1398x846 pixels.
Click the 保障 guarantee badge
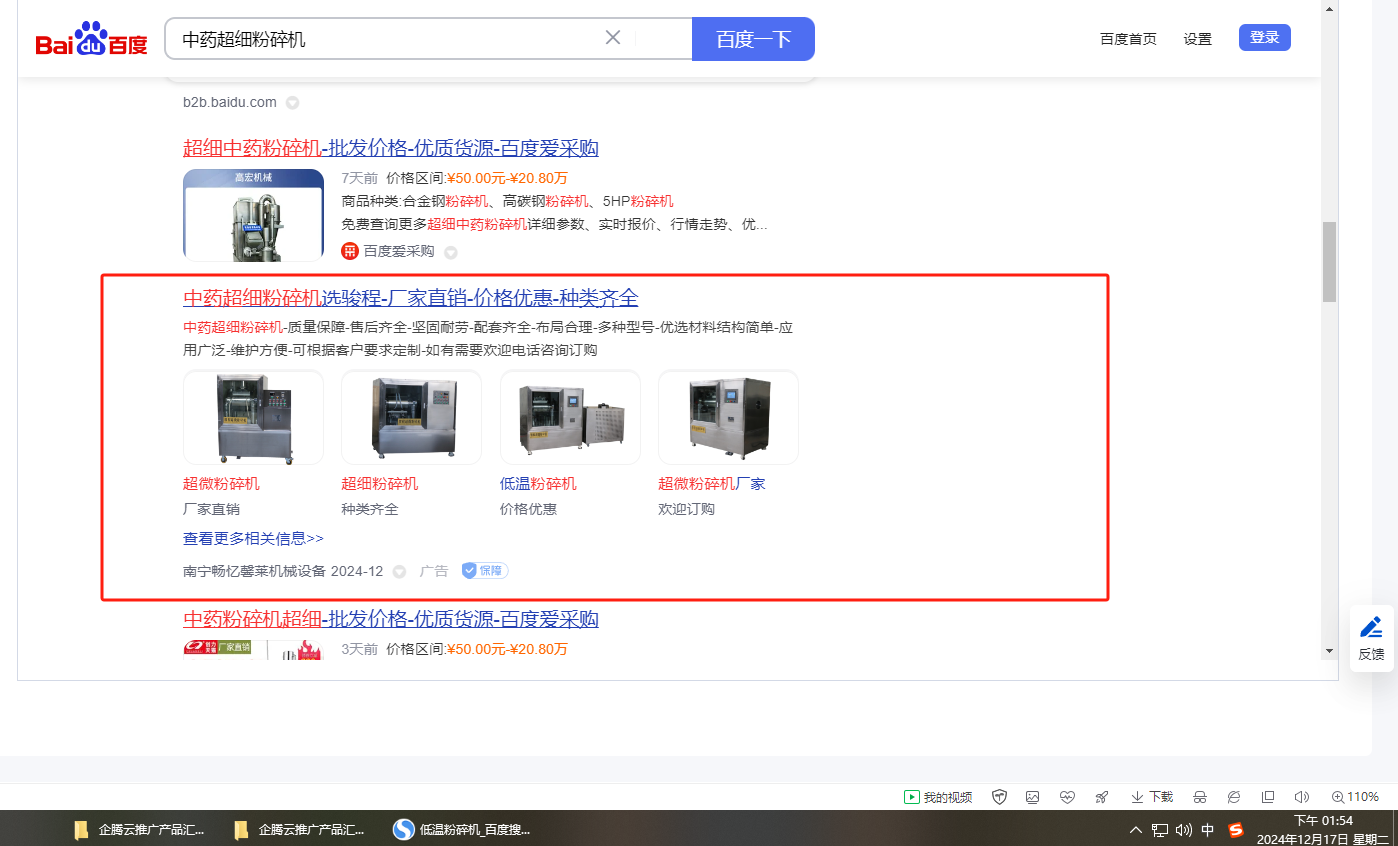click(485, 571)
